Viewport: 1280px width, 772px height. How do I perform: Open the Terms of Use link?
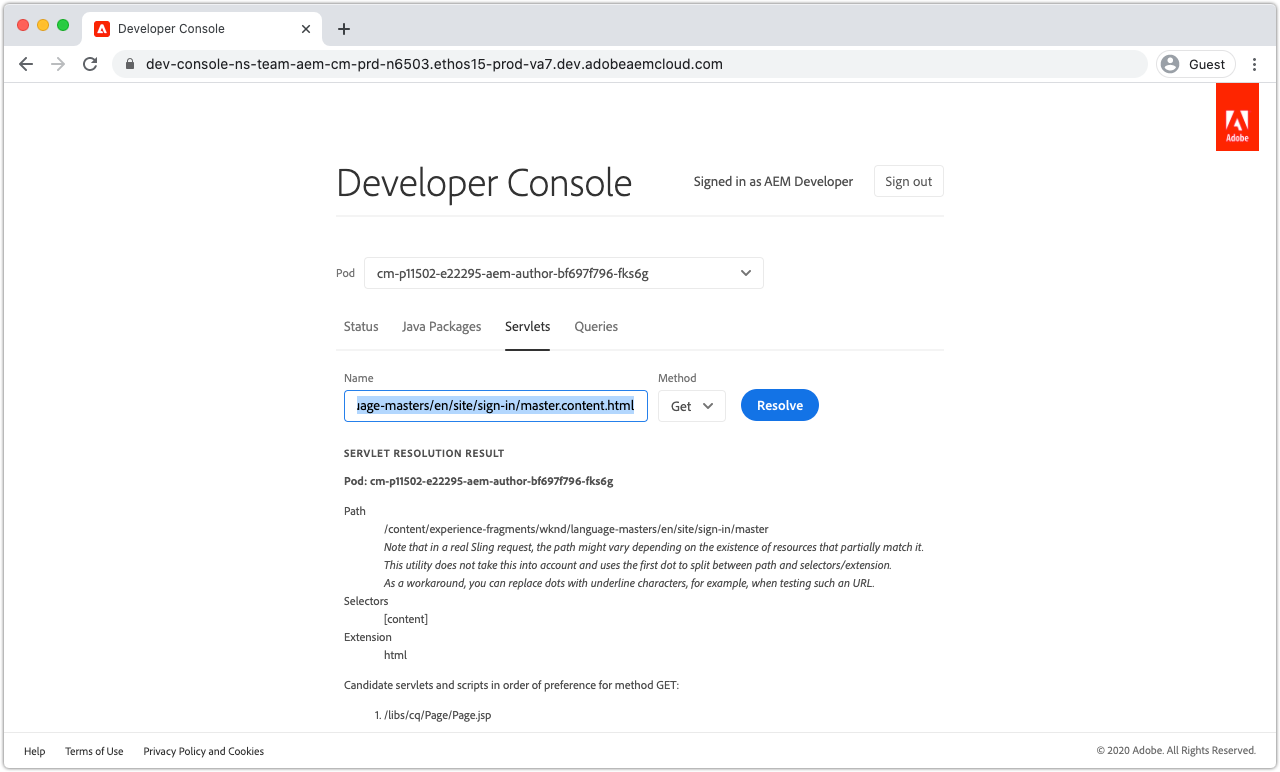(x=94, y=751)
